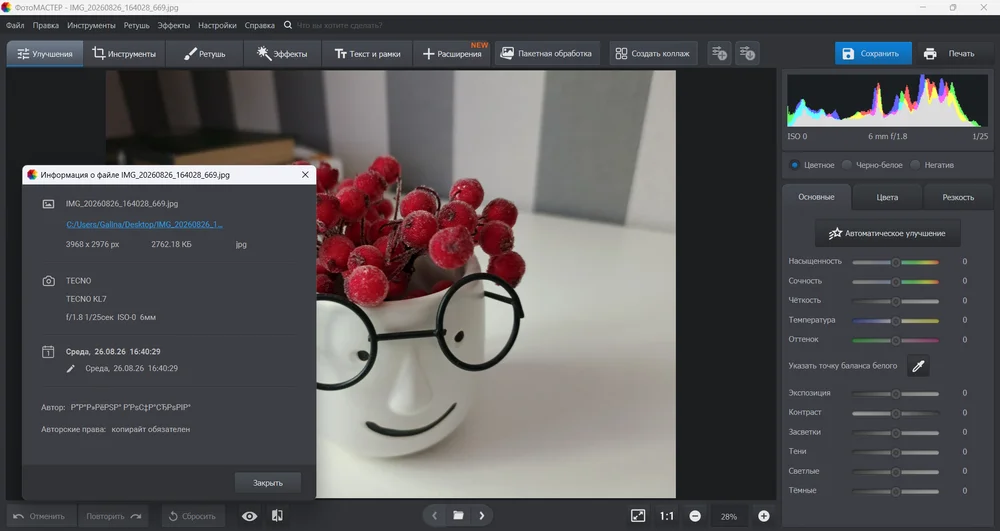Image resolution: width=1000 pixels, height=531 pixels.
Task: Click the before/after compare icon
Action: point(277,516)
